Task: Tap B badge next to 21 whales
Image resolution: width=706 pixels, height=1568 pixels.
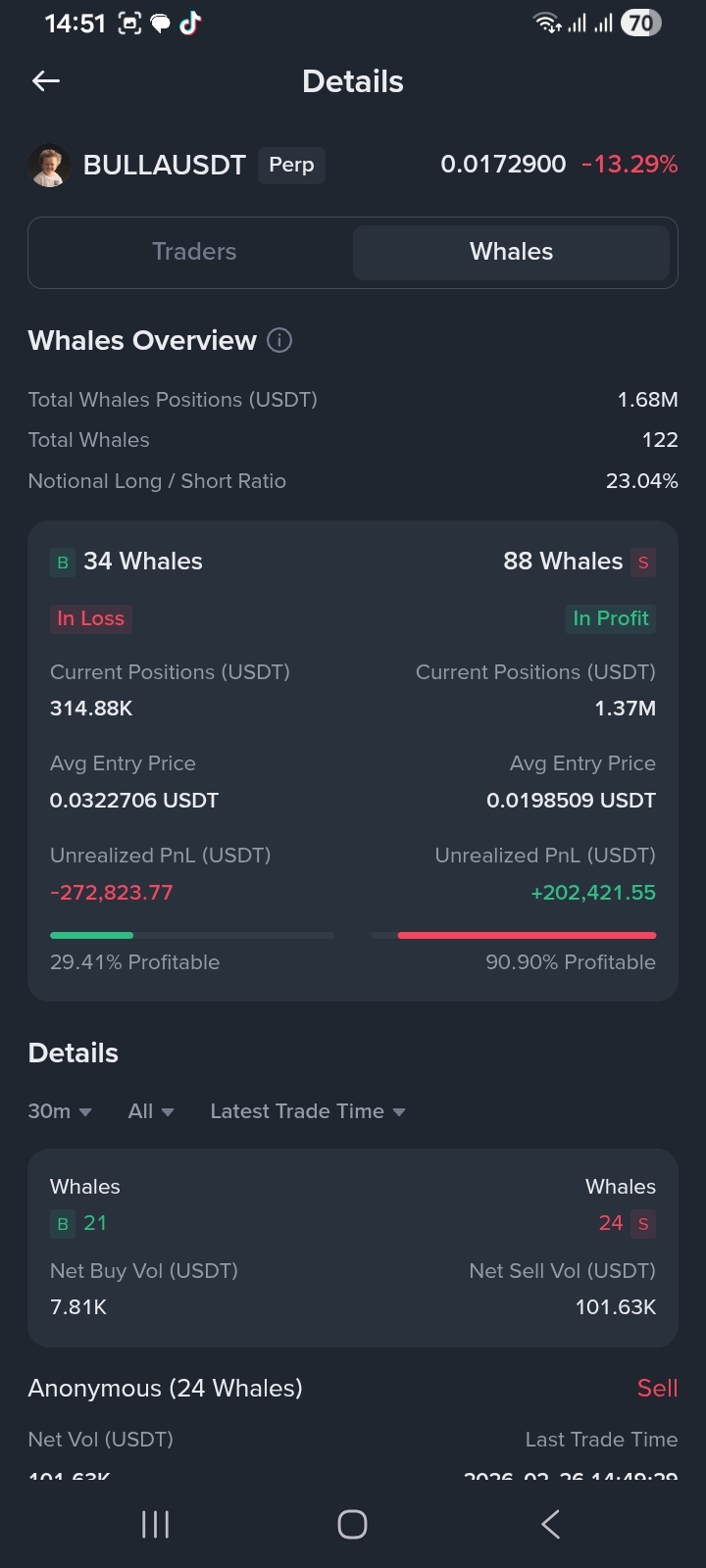Action: tap(63, 1224)
